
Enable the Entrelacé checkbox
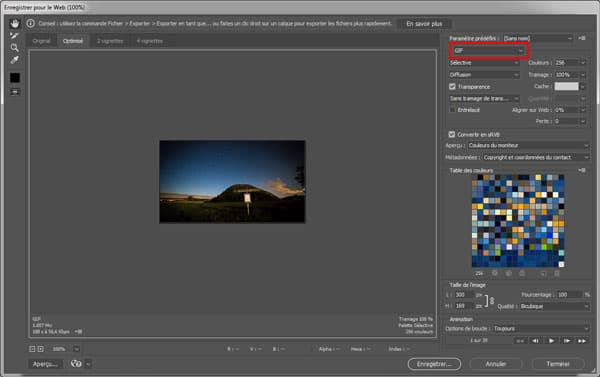click(x=452, y=110)
